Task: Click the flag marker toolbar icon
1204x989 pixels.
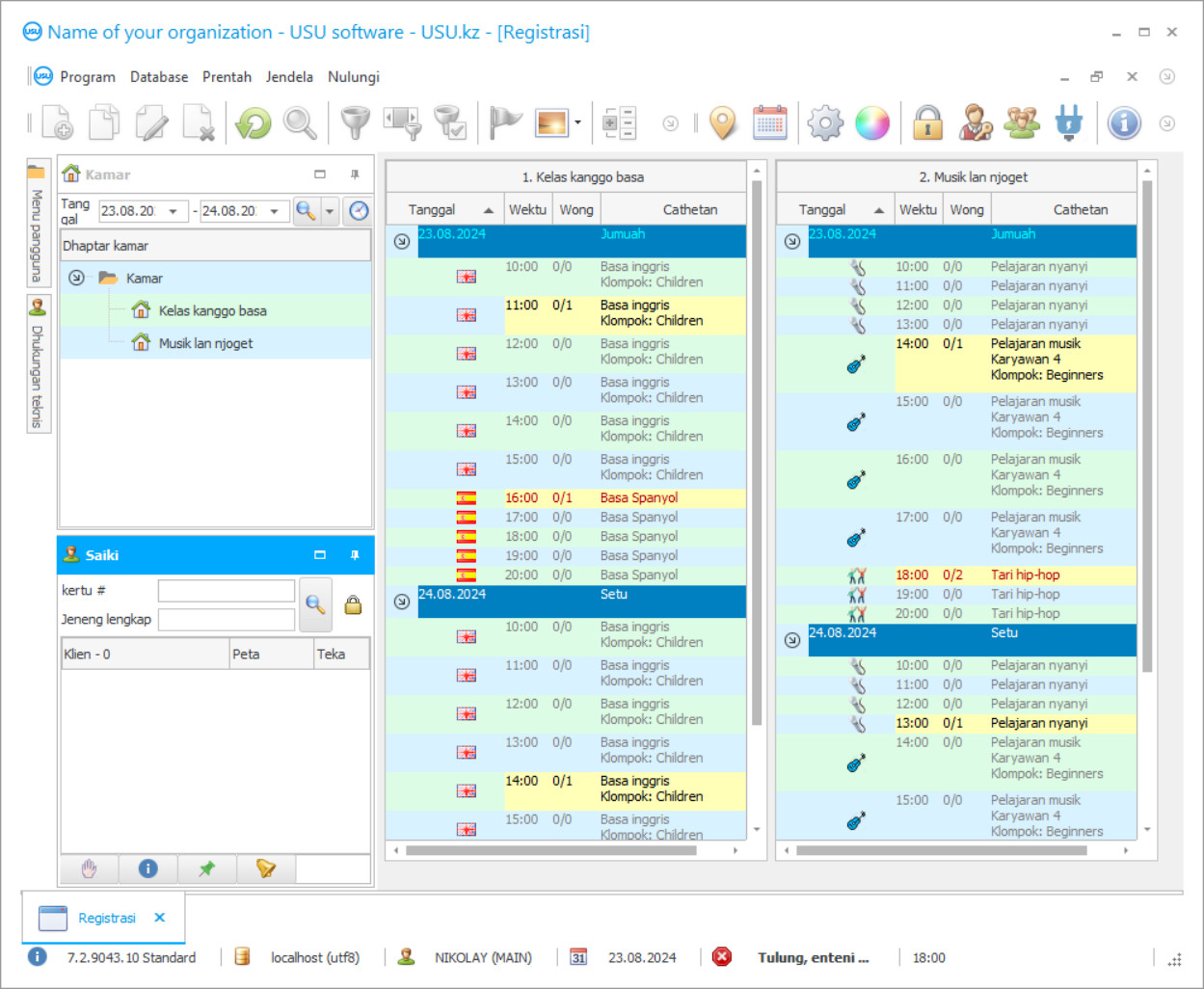Action: (505, 122)
